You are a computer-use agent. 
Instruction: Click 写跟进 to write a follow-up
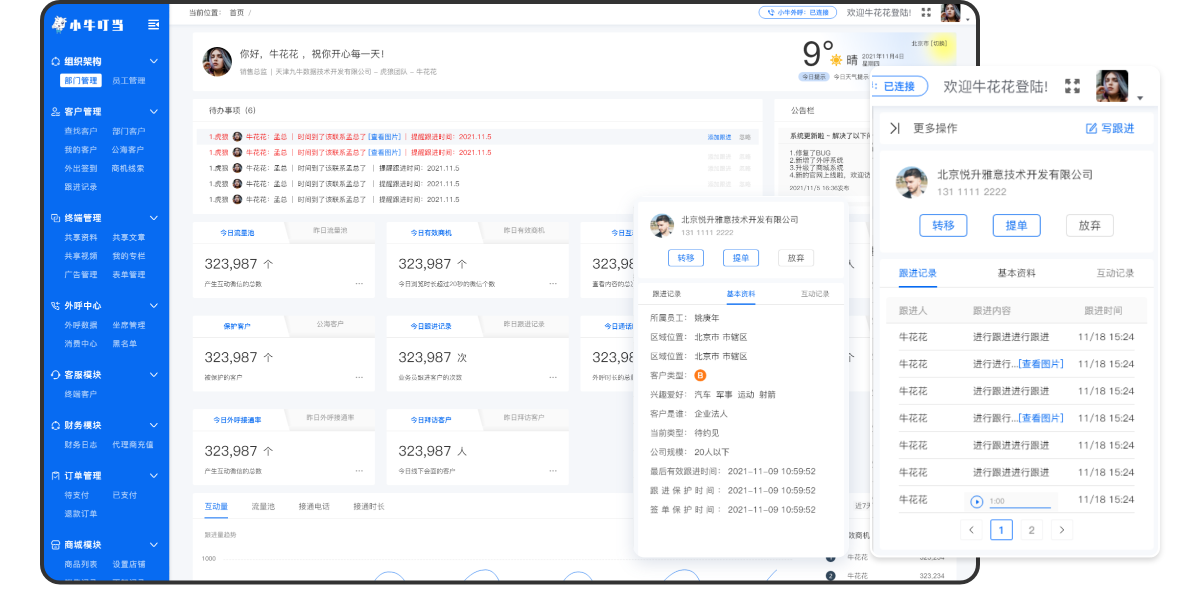click(1110, 128)
